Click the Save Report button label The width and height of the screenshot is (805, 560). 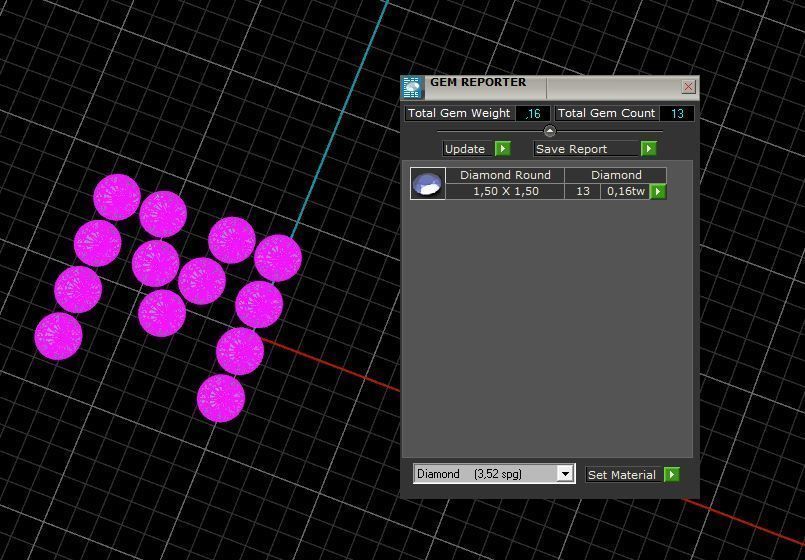coord(586,149)
